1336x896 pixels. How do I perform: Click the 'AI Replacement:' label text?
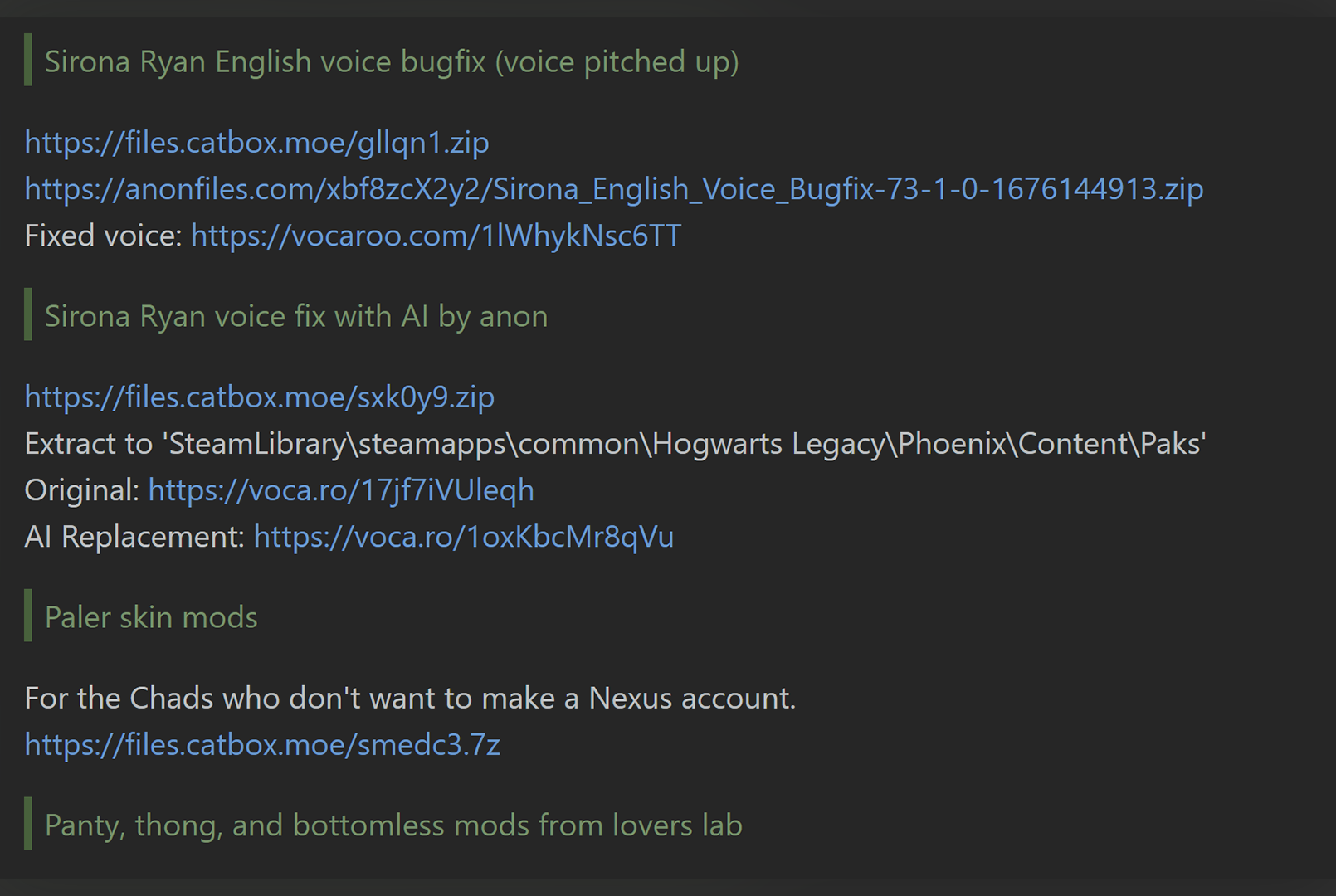coord(134,537)
